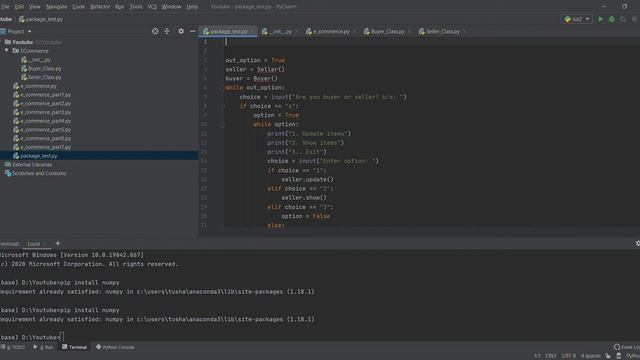The width and height of the screenshot is (640, 360).
Task: Open the Navigate menu
Action: (56, 7)
